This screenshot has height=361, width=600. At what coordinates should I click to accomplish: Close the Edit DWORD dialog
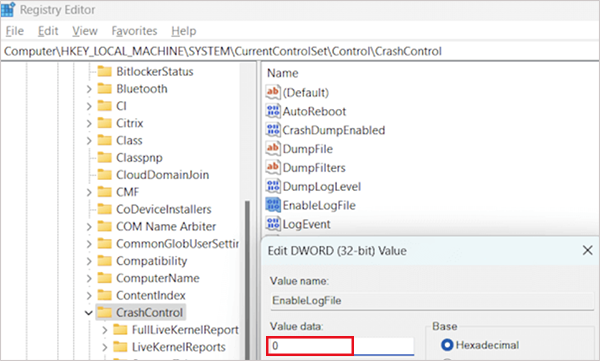(x=587, y=250)
